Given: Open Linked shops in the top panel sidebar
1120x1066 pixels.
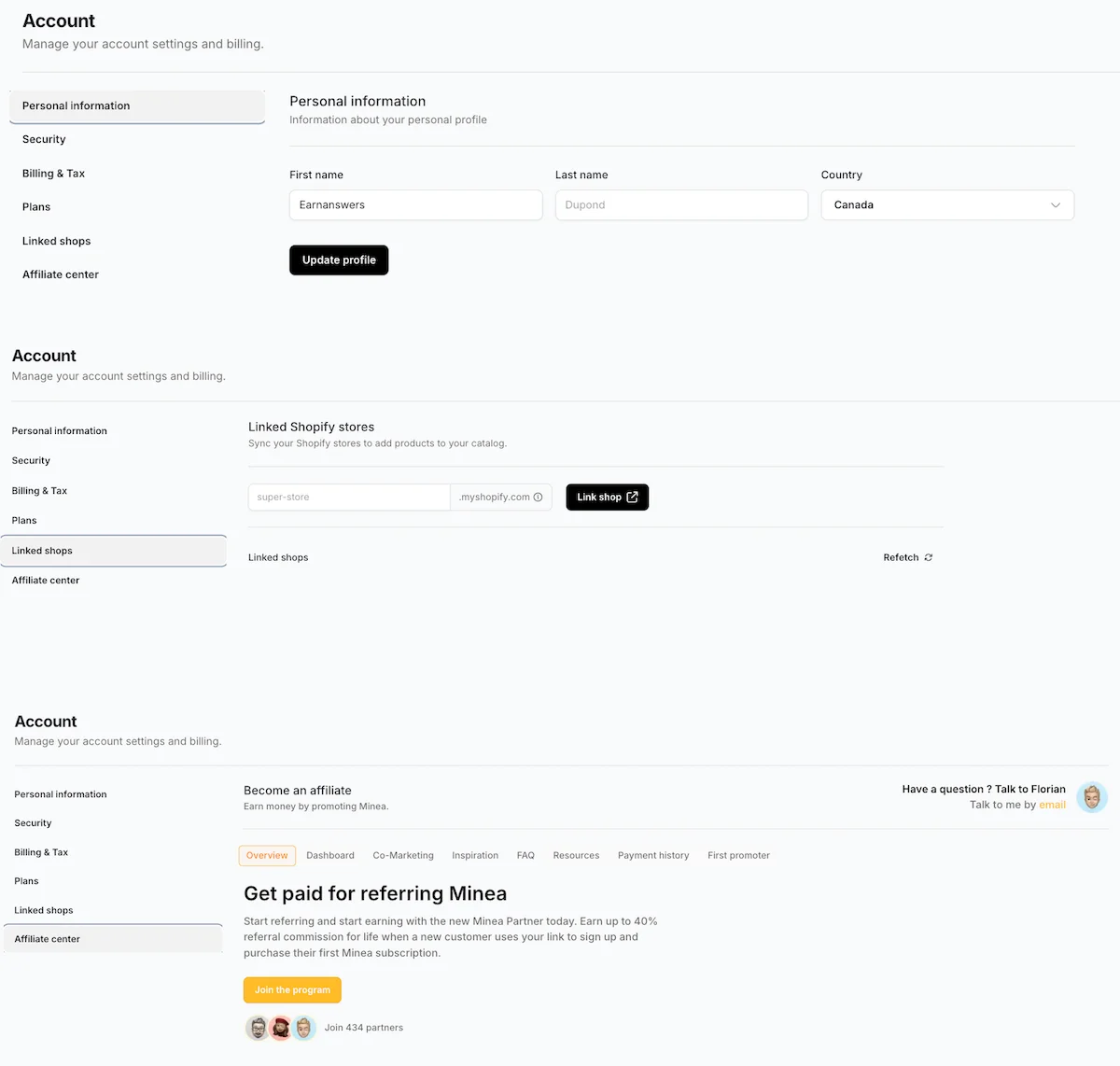Looking at the screenshot, I should (56, 241).
